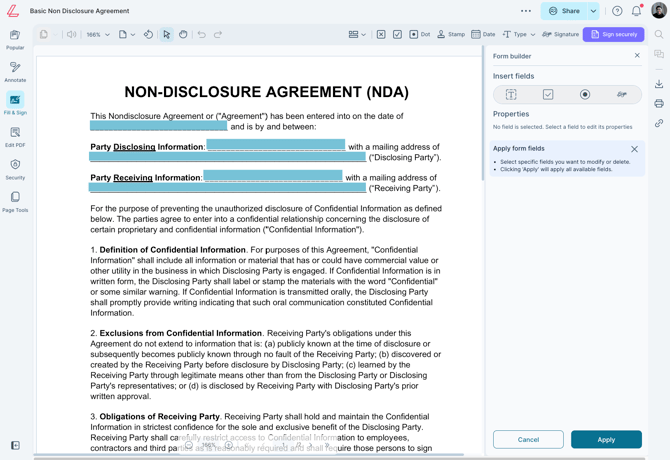Insert a text field from Form builder
This screenshot has width=670, height=460.
(511, 95)
